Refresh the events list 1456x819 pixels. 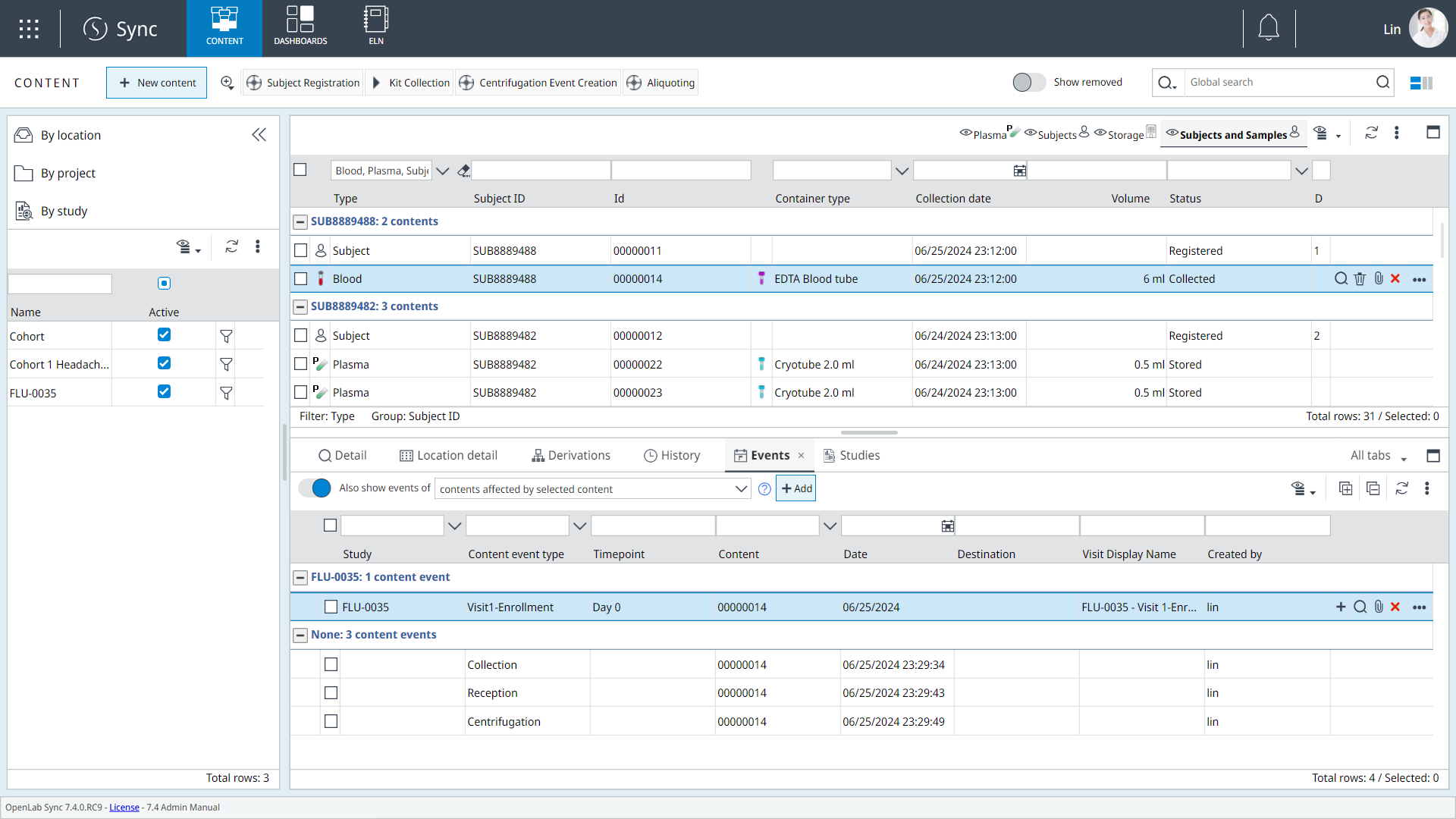(1401, 489)
